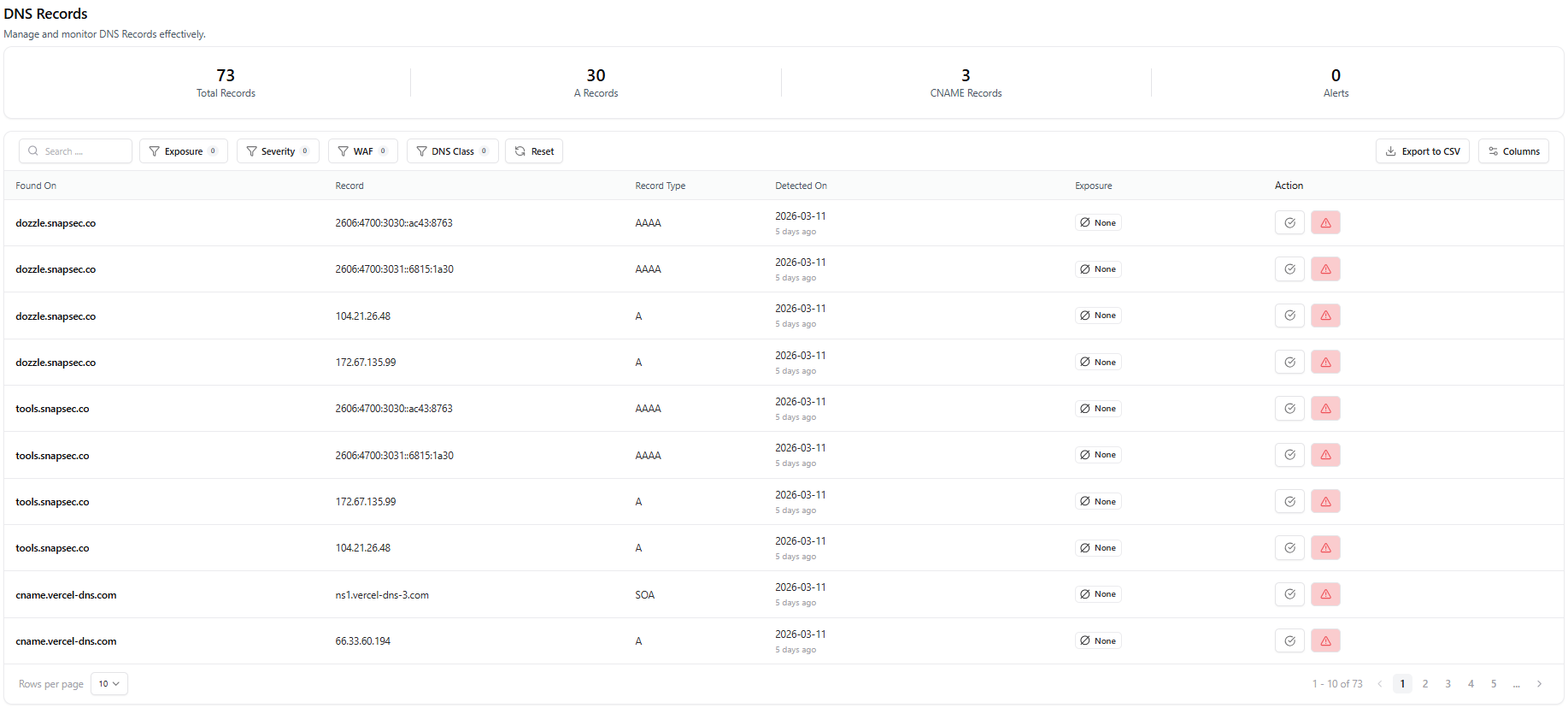1568x708 pixels.
Task: Raise alert for dozzle.snapsec.co 2606:4700:3030::ac43:8763 row
Action: tap(1325, 222)
